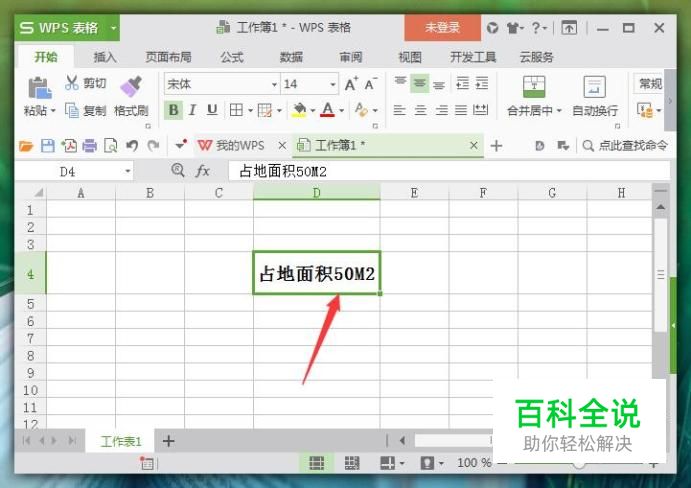Click the cell borders icon
This screenshot has width=691, height=488.
pyautogui.click(x=236, y=110)
